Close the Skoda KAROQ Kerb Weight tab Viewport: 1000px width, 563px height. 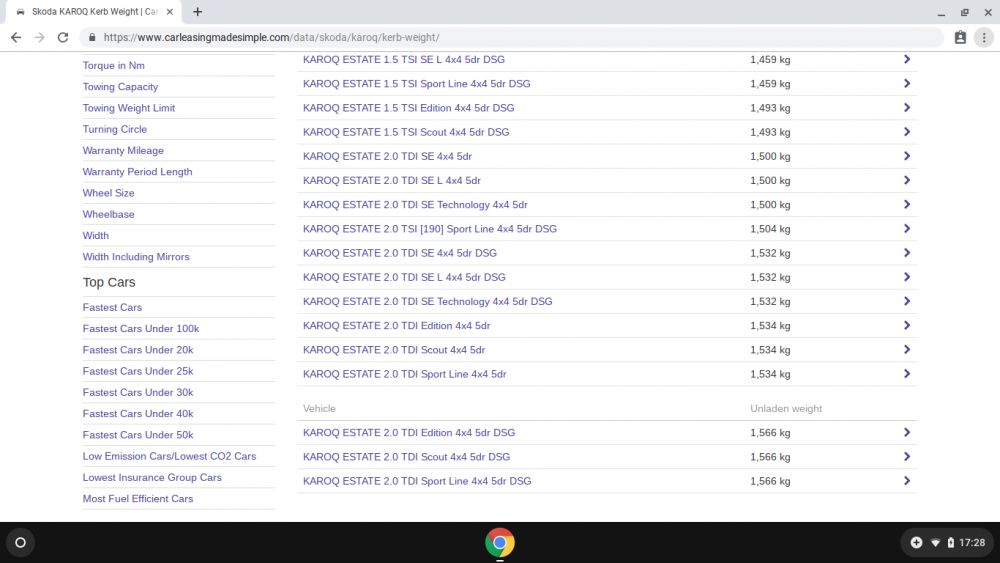[170, 11]
